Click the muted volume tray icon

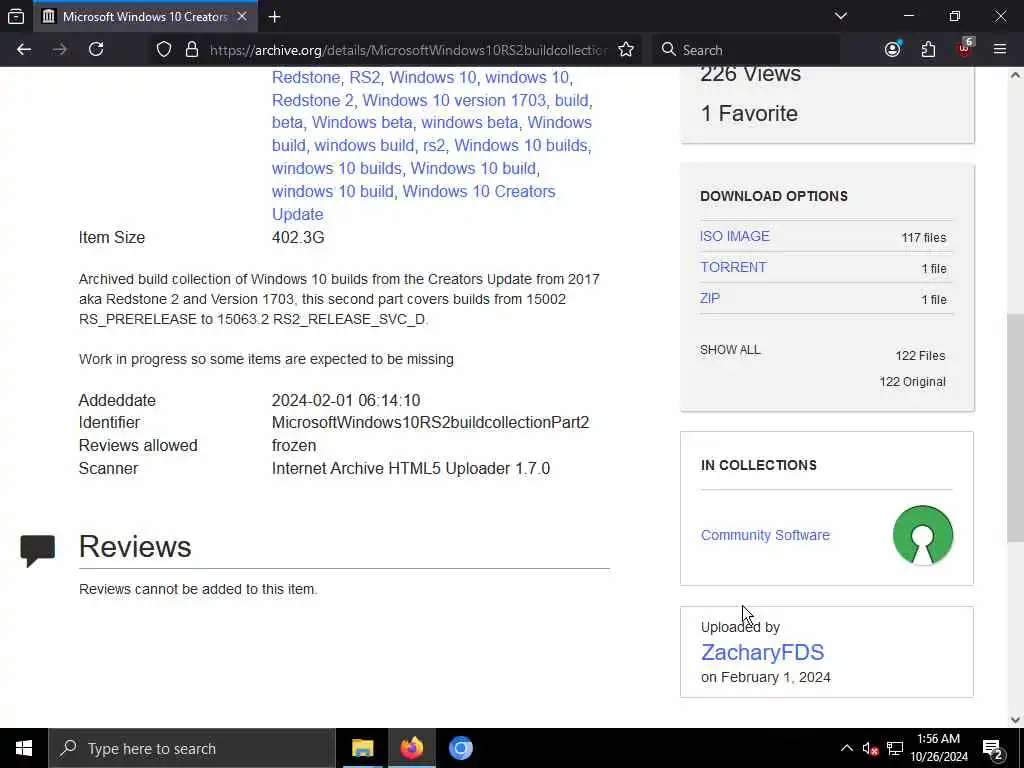coord(870,748)
